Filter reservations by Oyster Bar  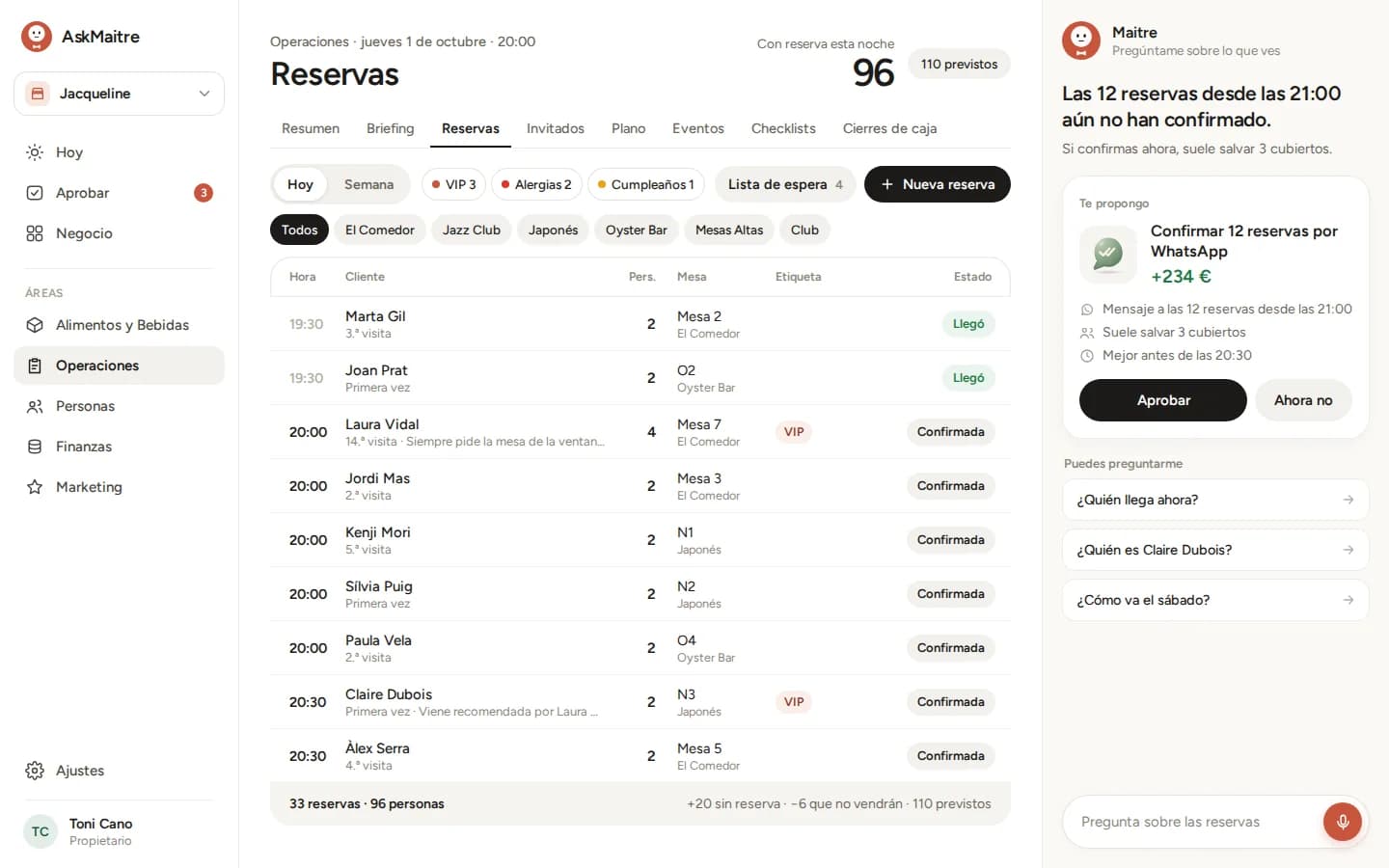637,230
